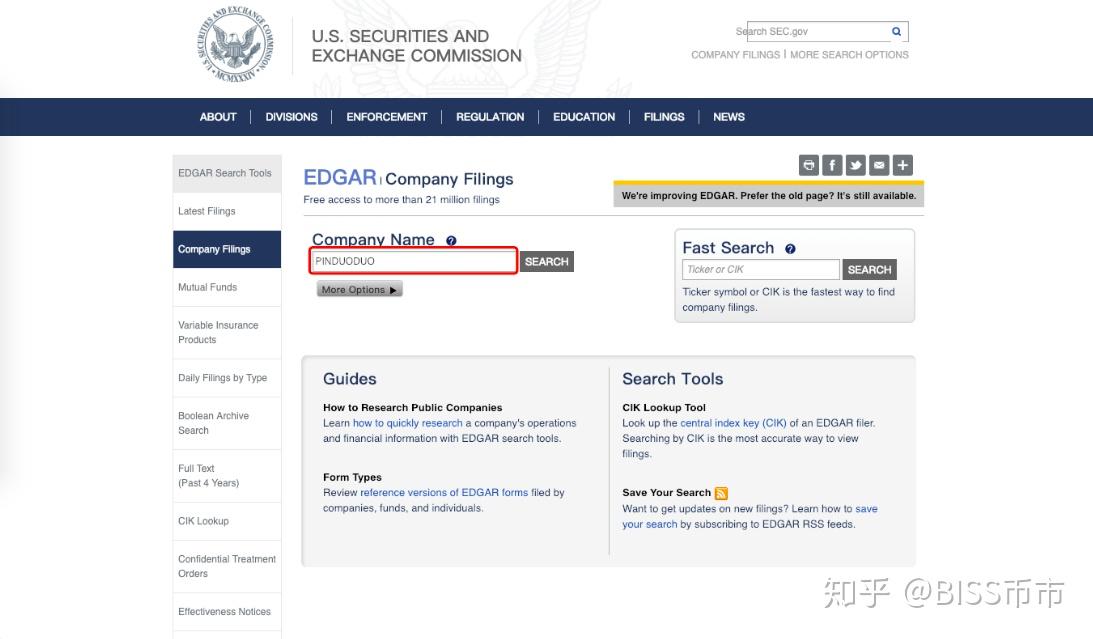Share page via Twitter icon
The width and height of the screenshot is (1093, 639).
tap(856, 166)
